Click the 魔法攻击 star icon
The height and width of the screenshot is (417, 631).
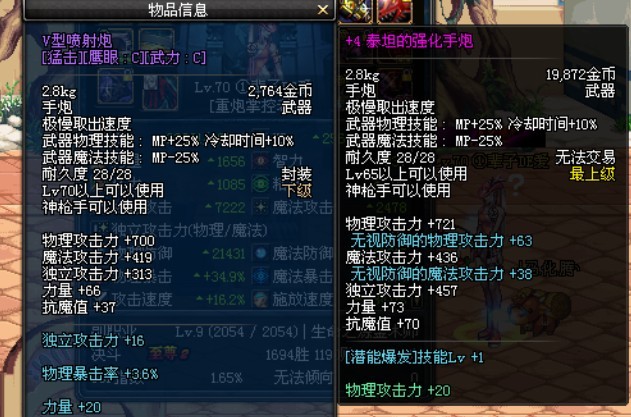pyautogui.click(x=260, y=207)
